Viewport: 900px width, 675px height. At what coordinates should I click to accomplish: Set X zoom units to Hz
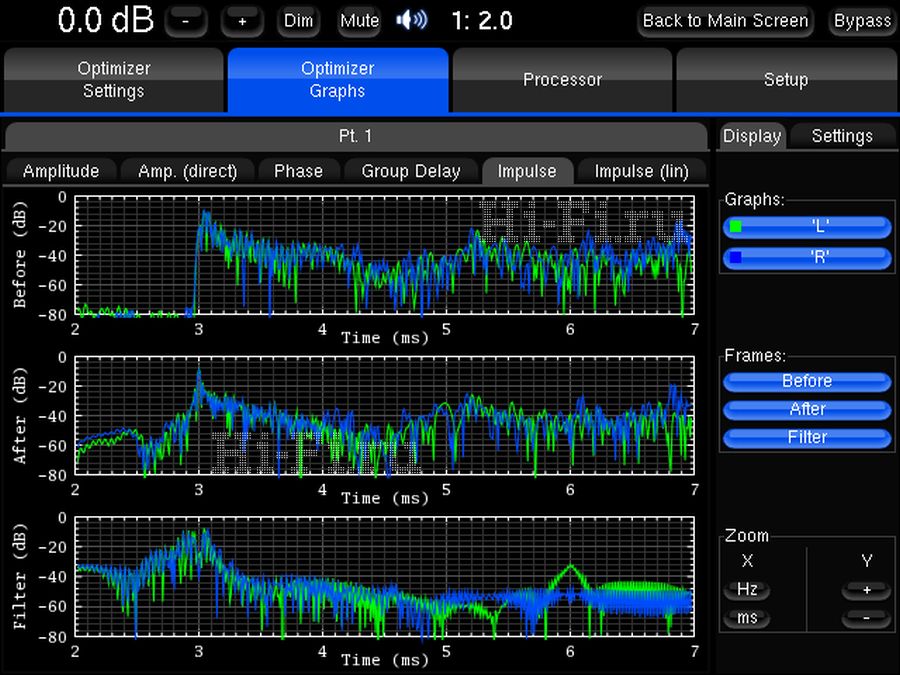click(747, 590)
